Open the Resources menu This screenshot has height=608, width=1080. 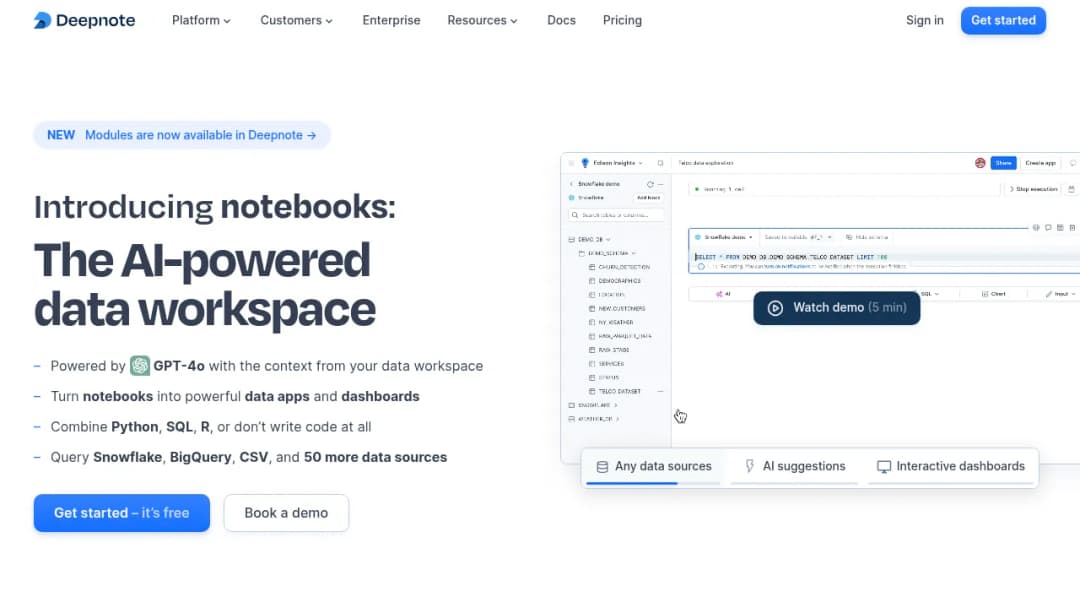482,21
